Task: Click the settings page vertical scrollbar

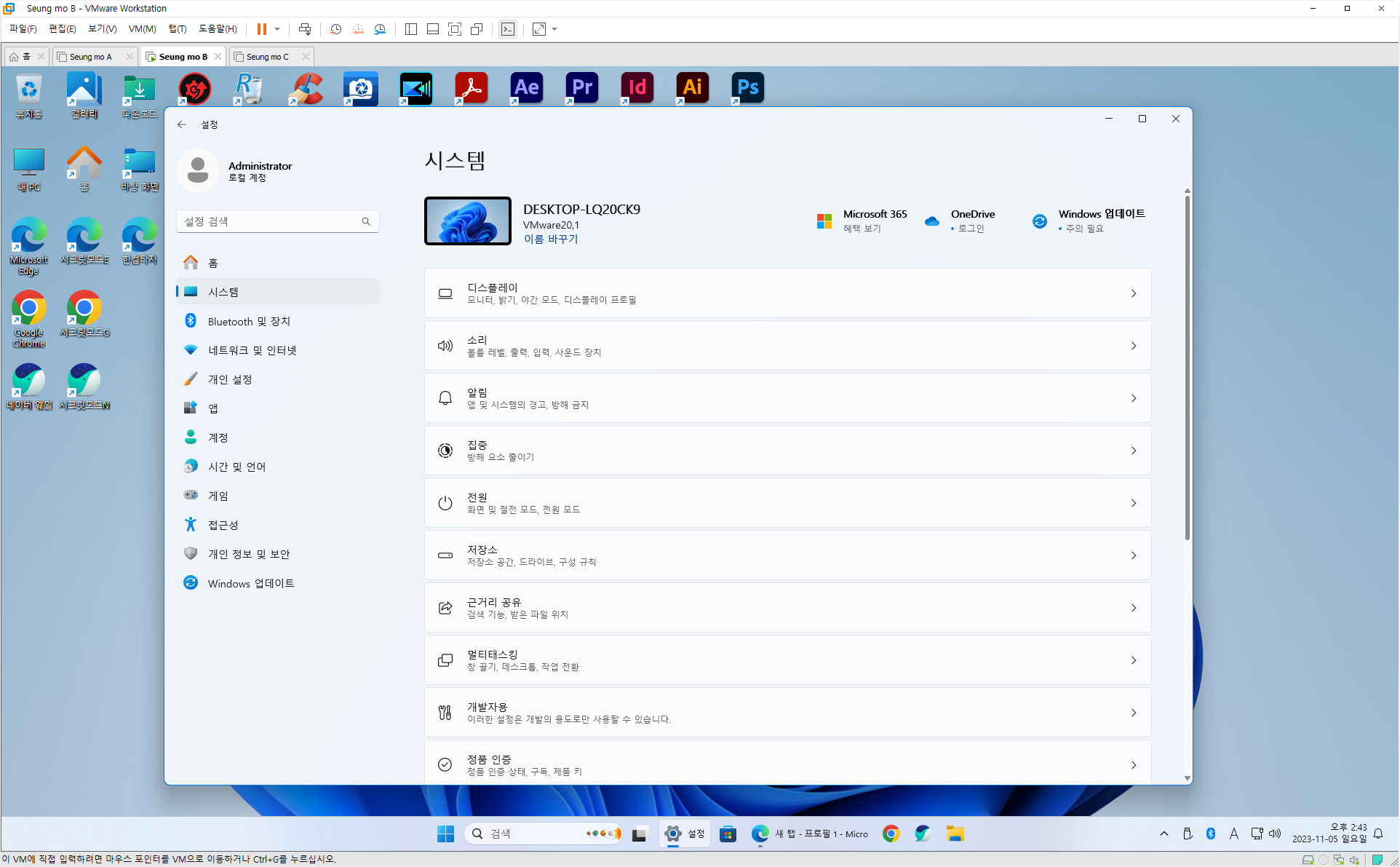Action: pos(1187,364)
